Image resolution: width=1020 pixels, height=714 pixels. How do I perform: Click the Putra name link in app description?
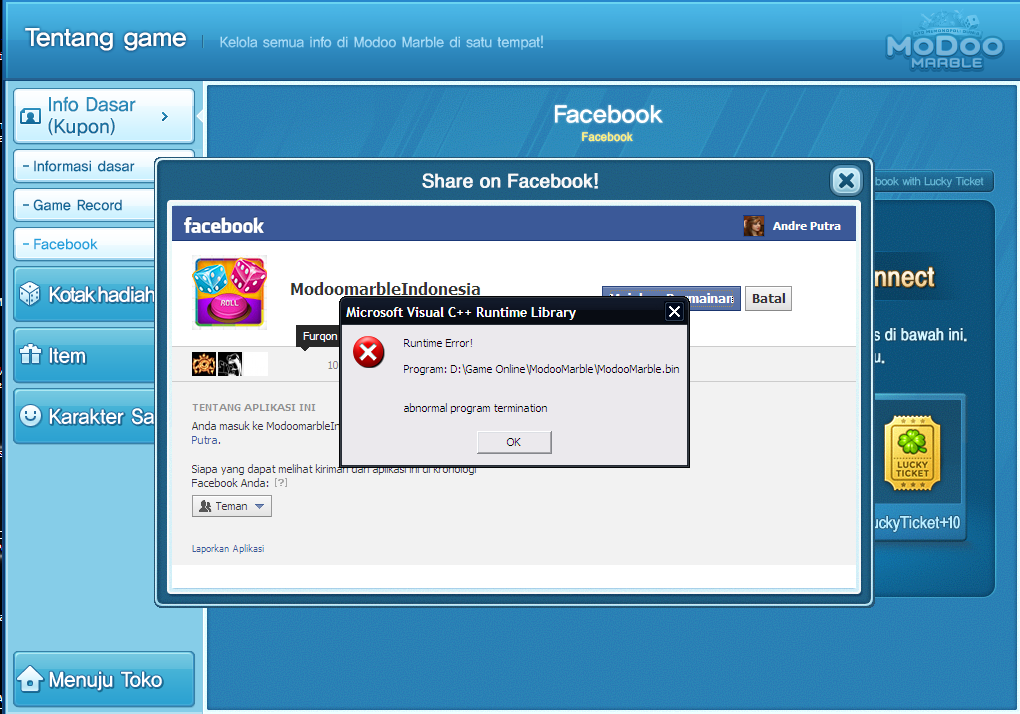tap(204, 440)
